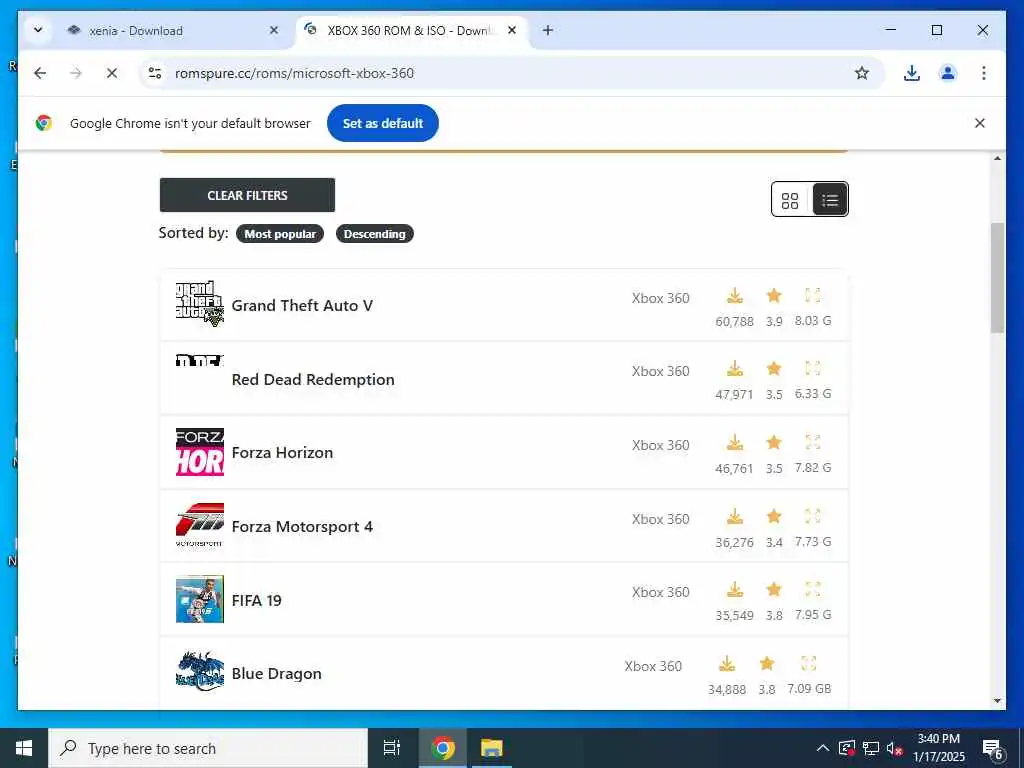Click the Red Dead Redemption file size icon
1024x768 pixels.
tap(812, 369)
